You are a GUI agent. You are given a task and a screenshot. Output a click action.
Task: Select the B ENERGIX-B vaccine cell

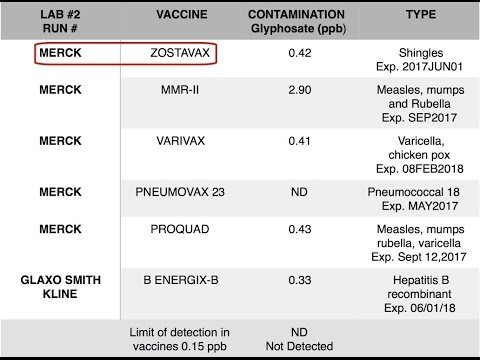(181, 280)
